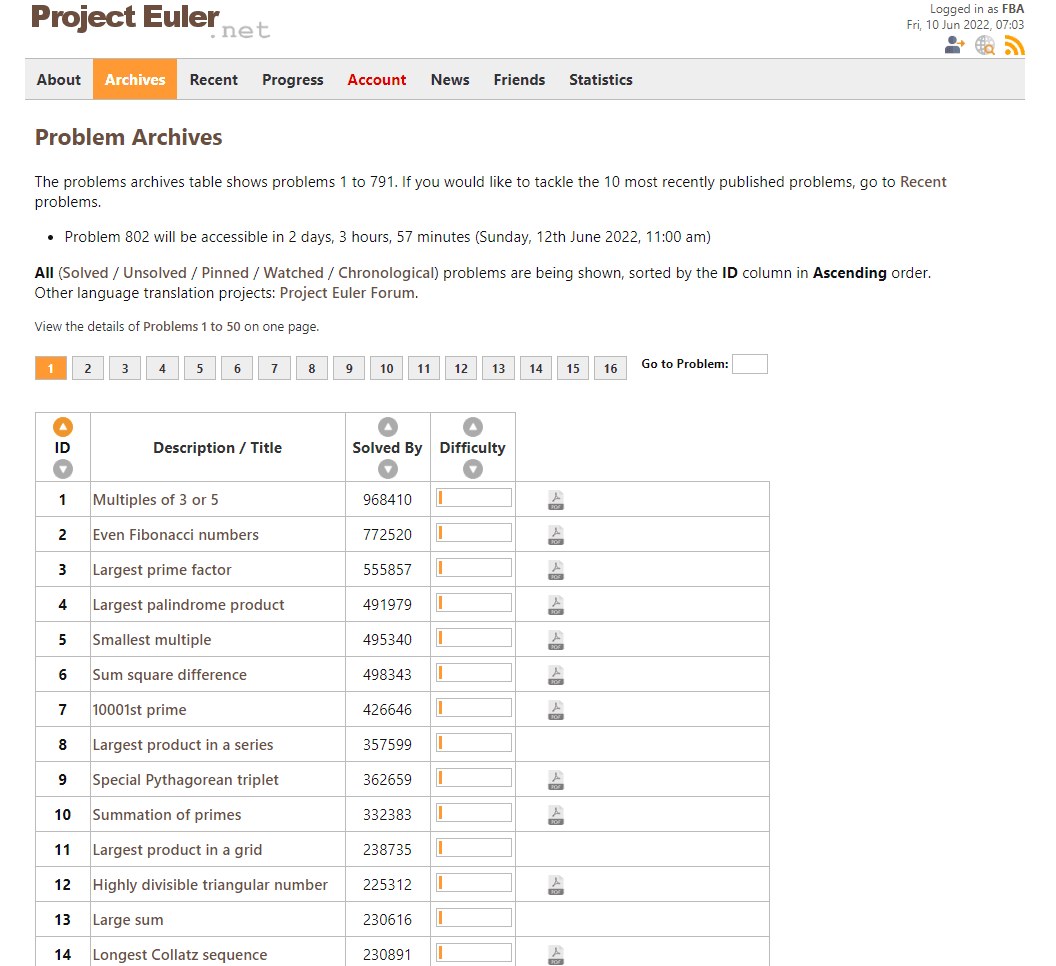Open problem Multiples of 3 or 5
The width and height of the screenshot is (1056, 966).
click(x=156, y=500)
